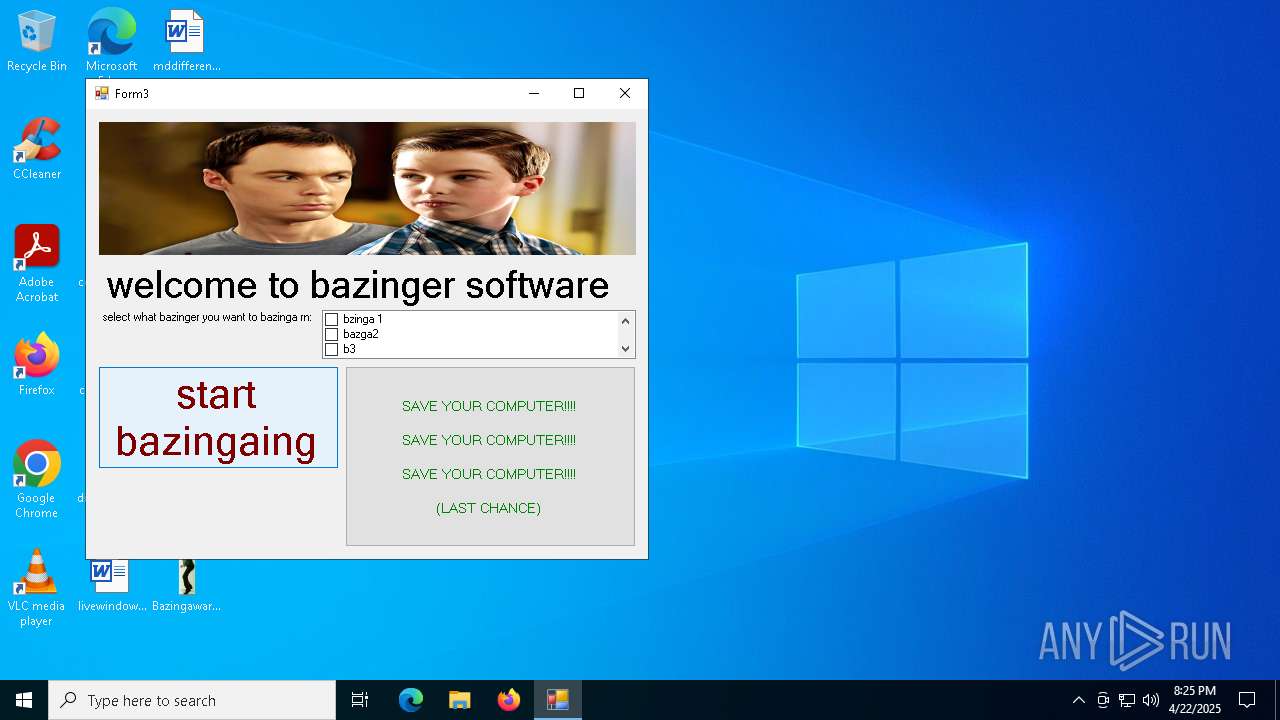1280x720 pixels.
Task: Close the Form3 window
Action: pos(625,93)
